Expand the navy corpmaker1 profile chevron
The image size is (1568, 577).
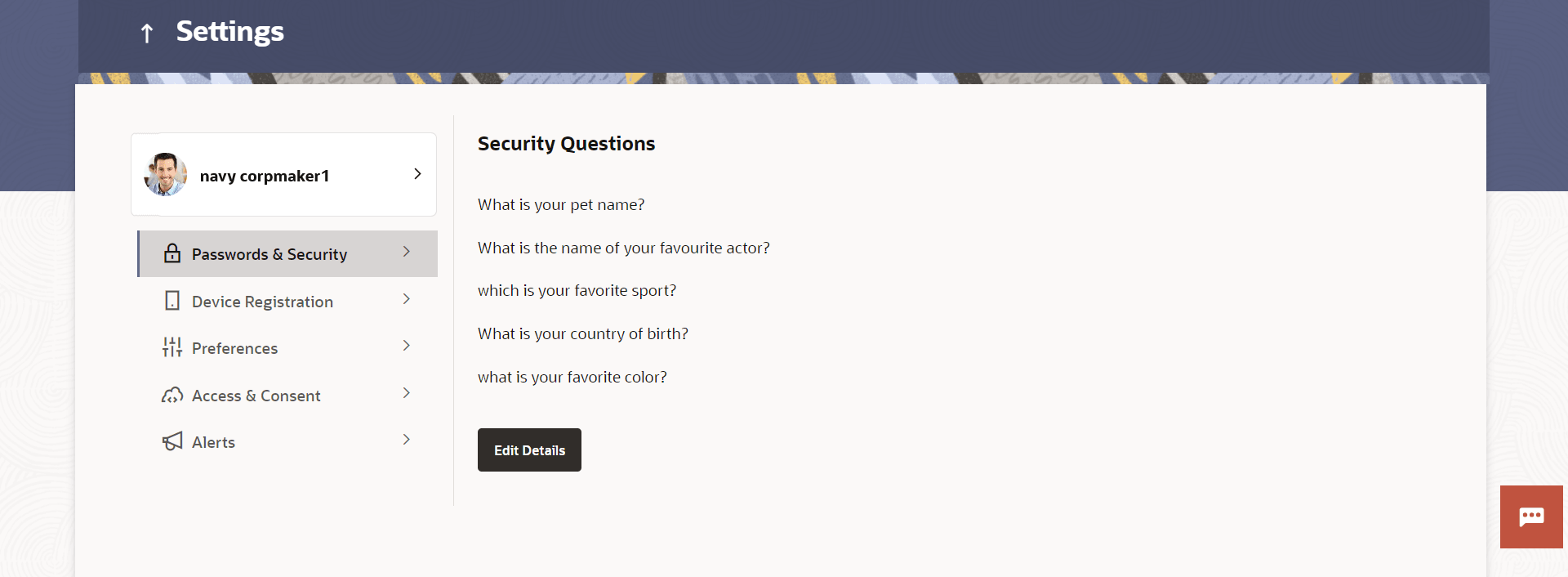click(x=417, y=174)
